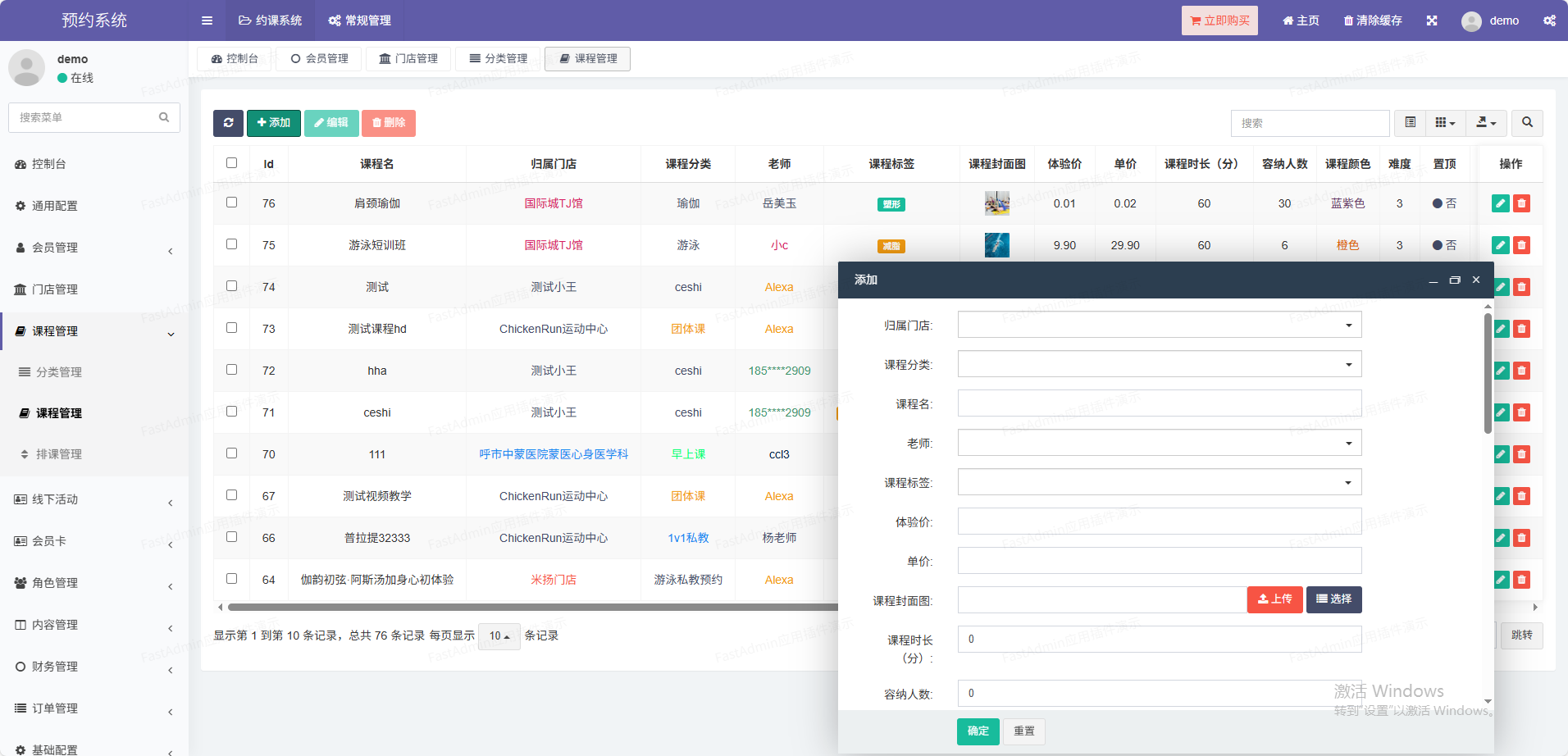The height and width of the screenshot is (756, 1568).
Task: Expand the 老师 dropdown in the form
Action: coord(1159,444)
